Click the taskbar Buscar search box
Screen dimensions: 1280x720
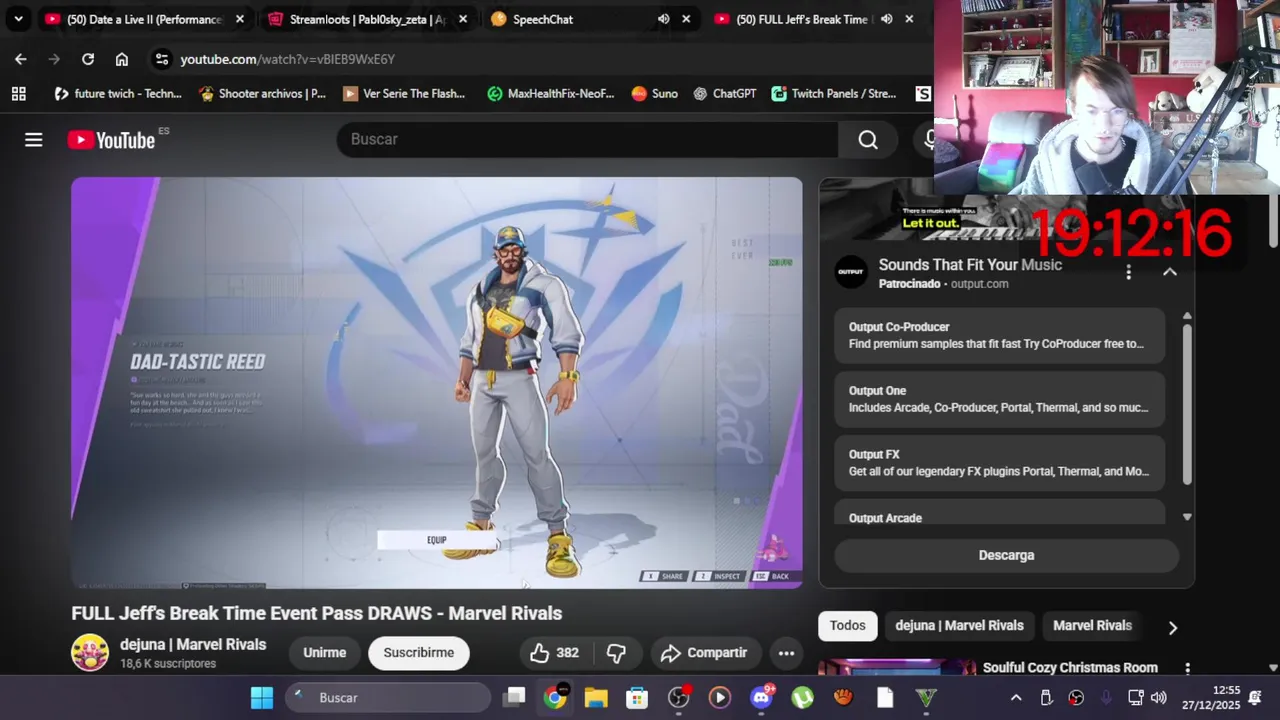pyautogui.click(x=388, y=698)
